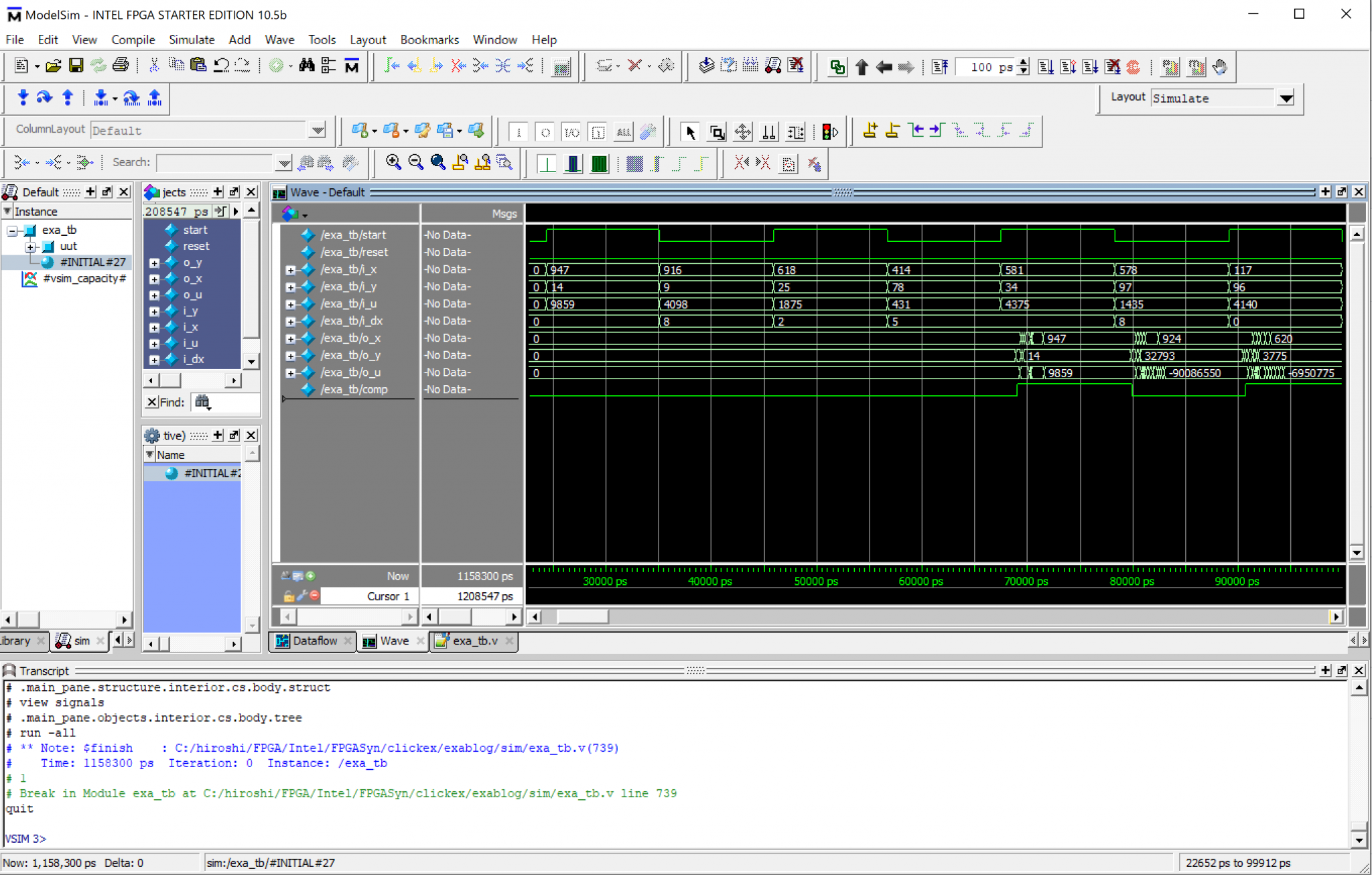Screen dimensions: 1372x875
Task: Click the Zoom Full filled magnifier icon
Action: pos(437,162)
